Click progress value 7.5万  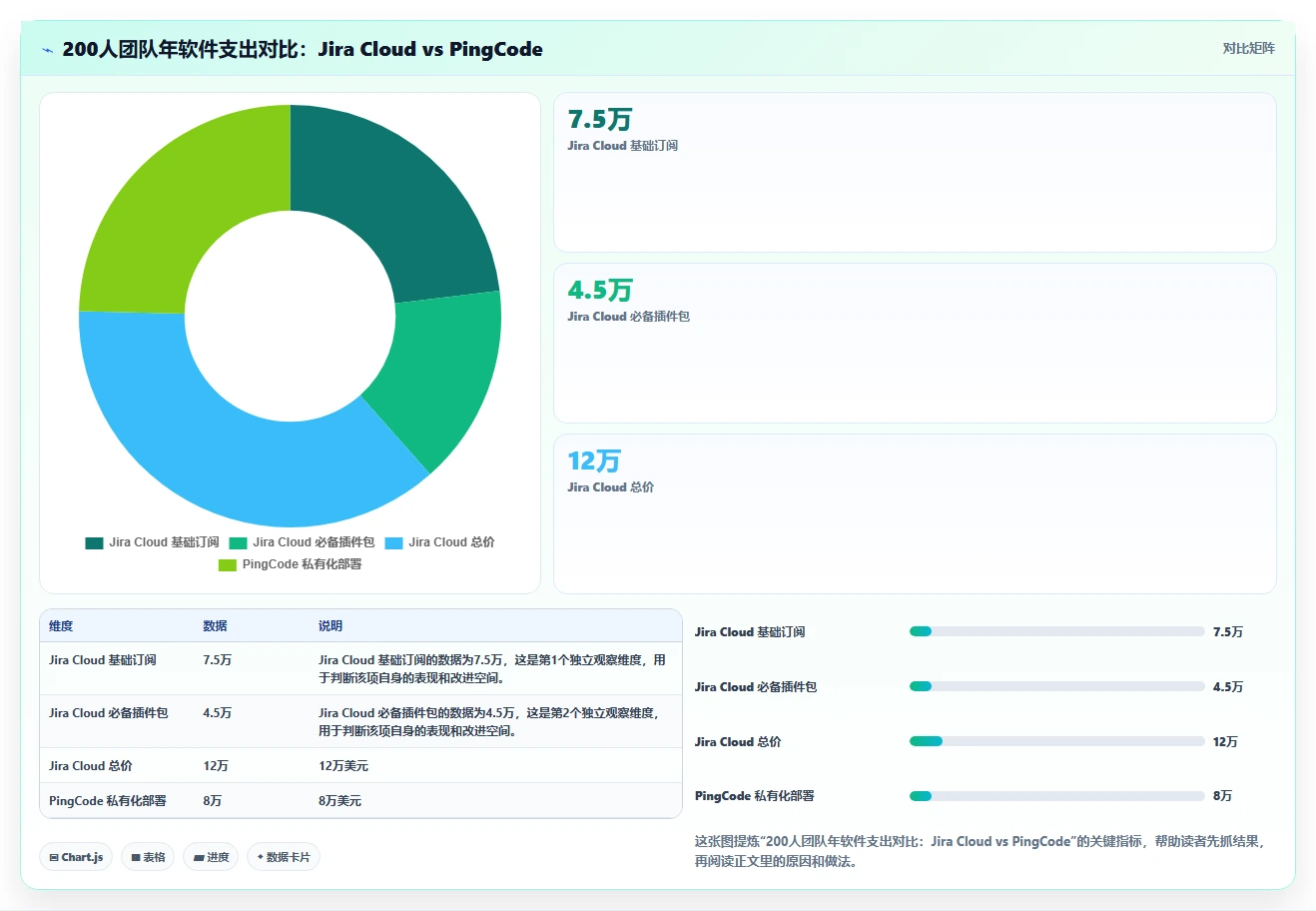(1228, 632)
